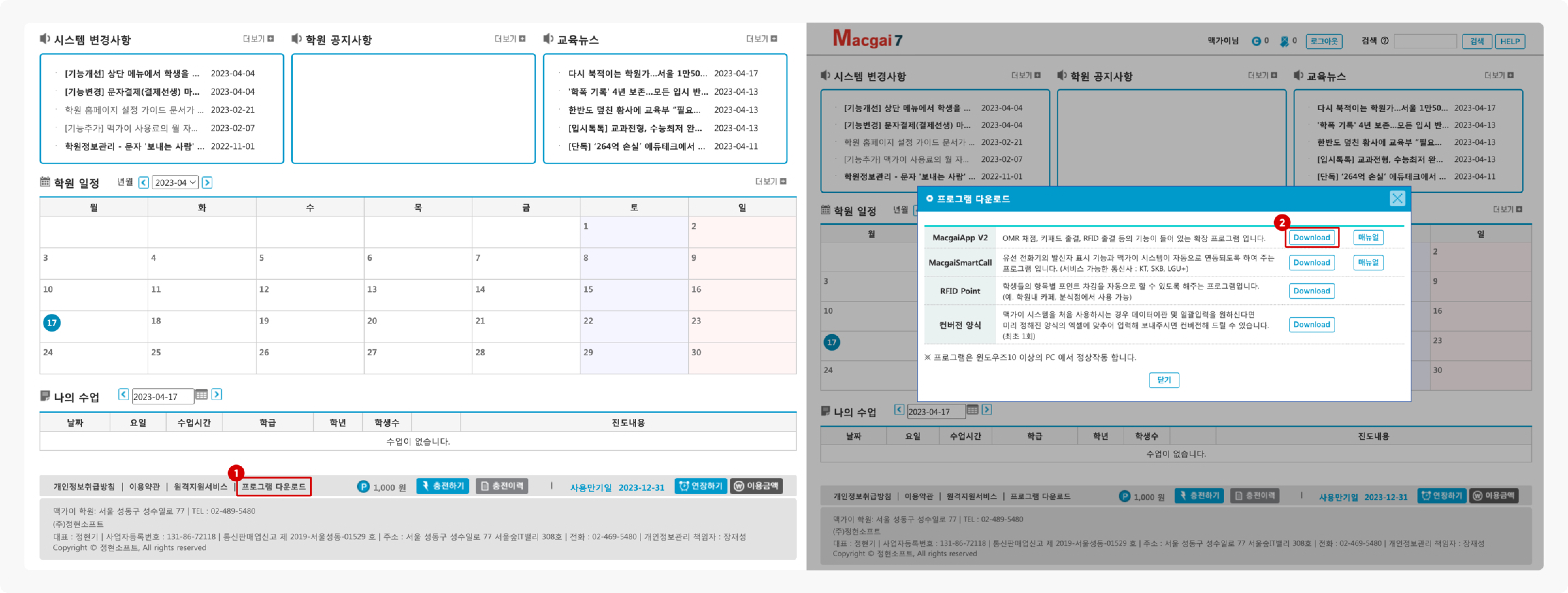Viewport: 1568px width, 593px height.
Task: Click the left 연장하기 extend button
Action: (x=701, y=486)
